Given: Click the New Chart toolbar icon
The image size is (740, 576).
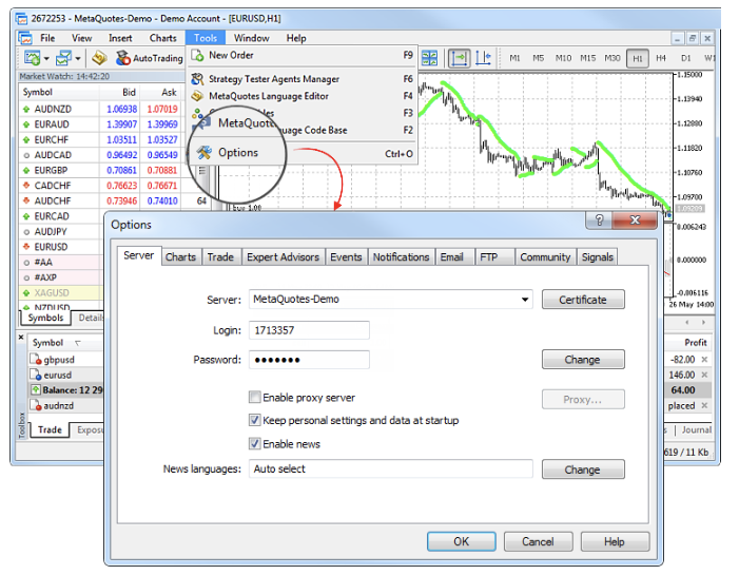Looking at the screenshot, I should [x=32, y=58].
